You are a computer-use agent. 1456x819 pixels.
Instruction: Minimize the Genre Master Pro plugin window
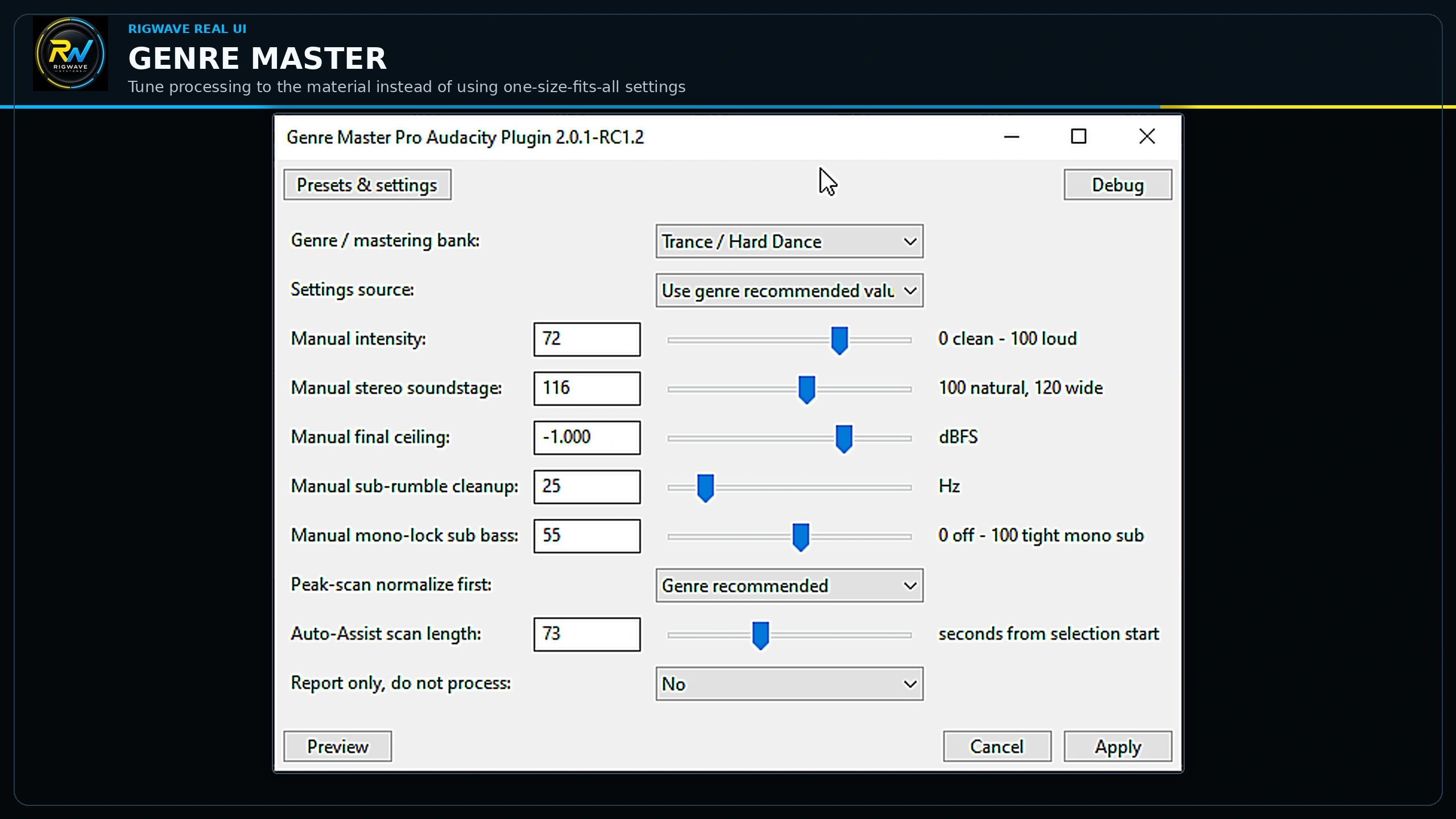[1011, 136]
